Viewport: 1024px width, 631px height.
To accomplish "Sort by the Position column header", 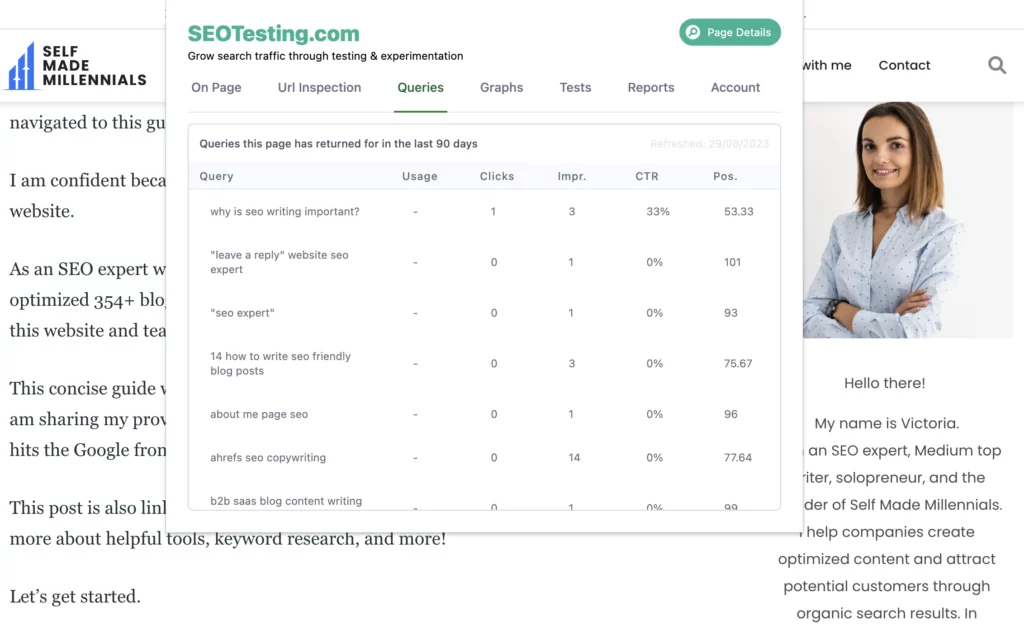I will 725,176.
